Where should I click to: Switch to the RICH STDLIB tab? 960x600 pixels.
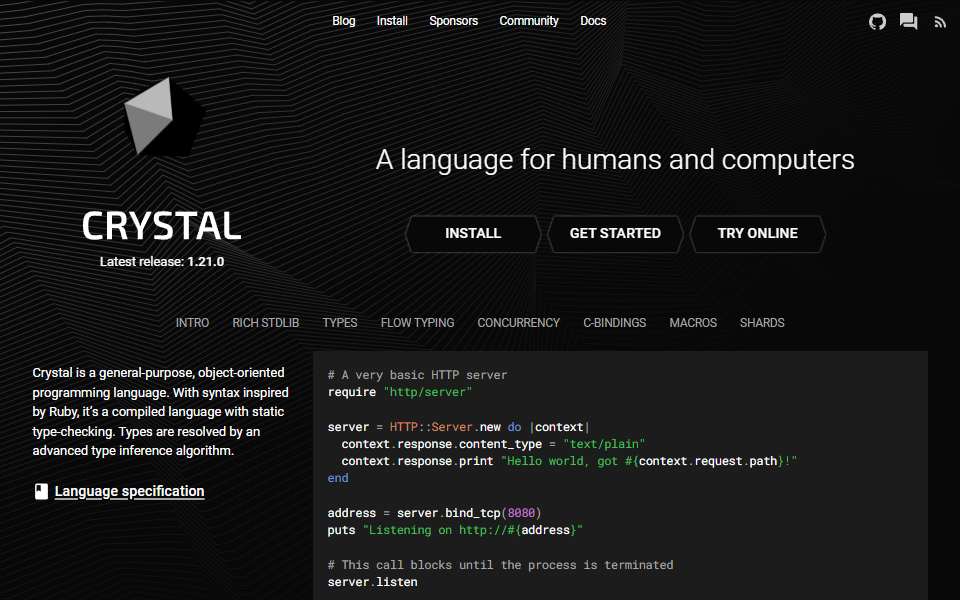click(266, 323)
